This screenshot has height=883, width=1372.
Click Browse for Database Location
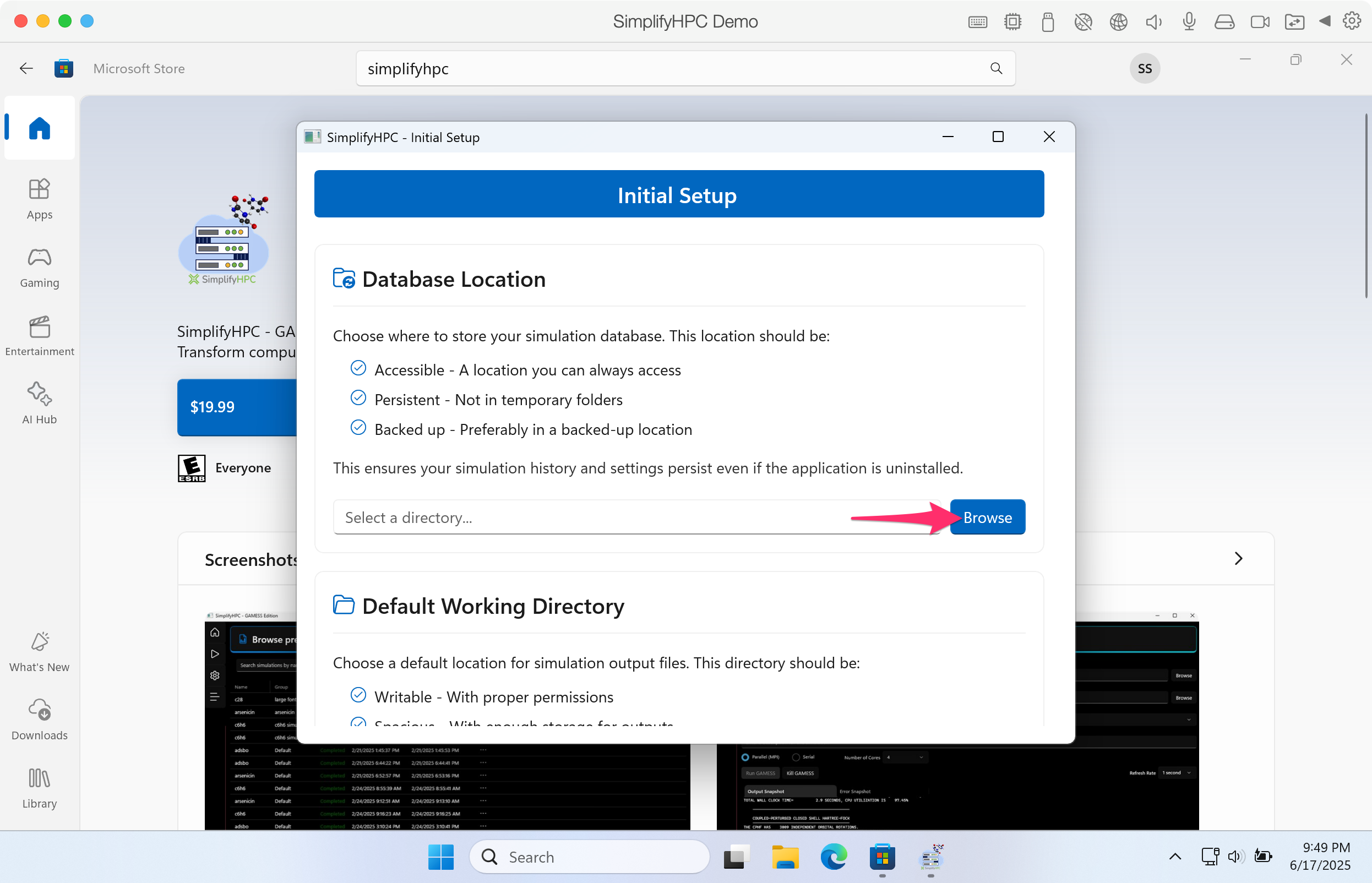(x=987, y=517)
